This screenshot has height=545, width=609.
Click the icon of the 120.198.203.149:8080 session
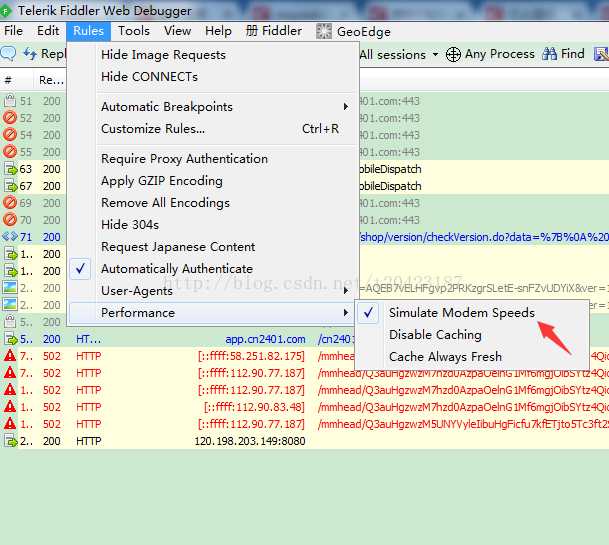click(x=10, y=441)
